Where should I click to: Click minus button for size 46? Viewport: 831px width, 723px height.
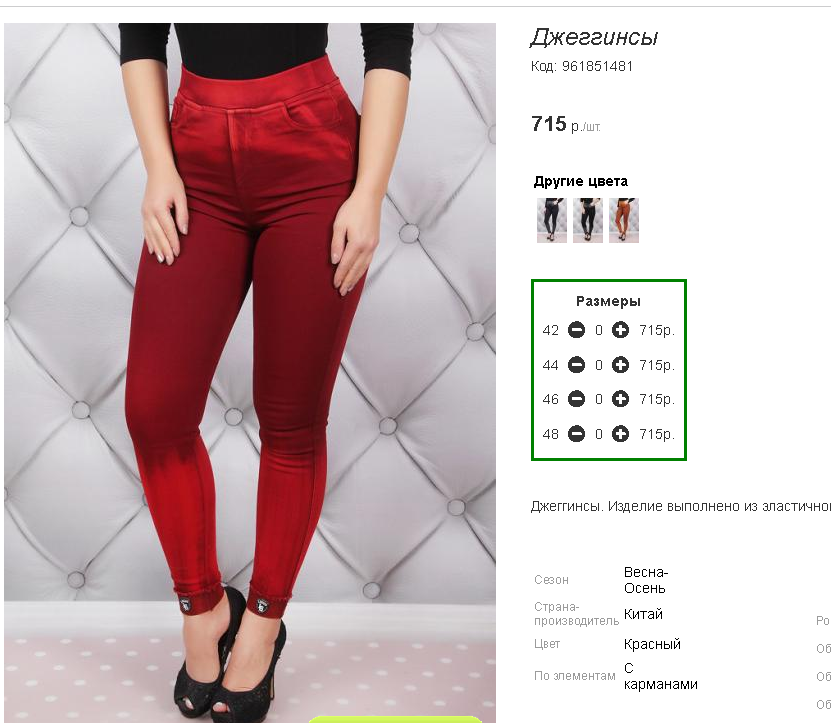click(x=576, y=399)
